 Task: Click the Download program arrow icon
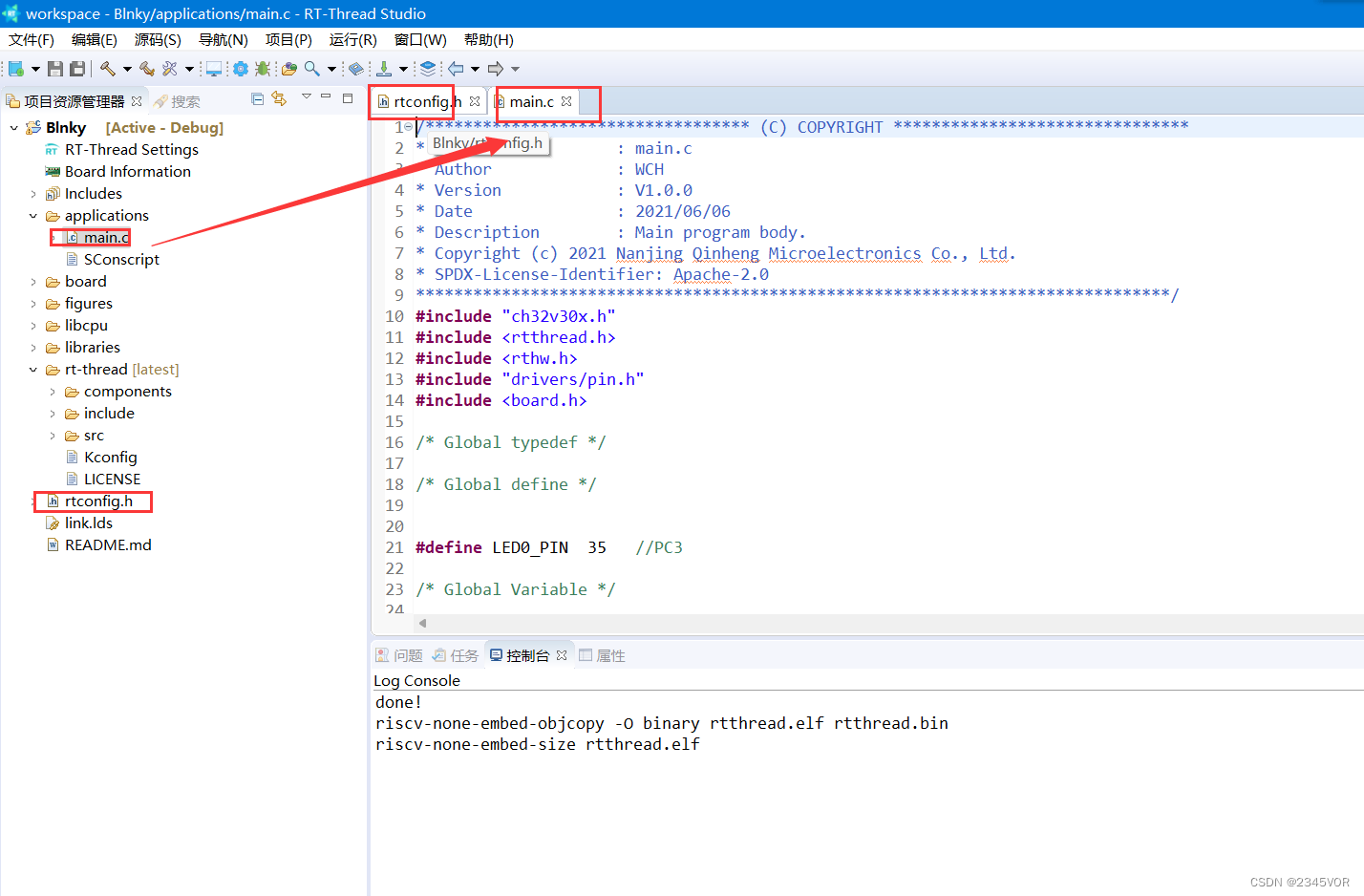tap(382, 68)
